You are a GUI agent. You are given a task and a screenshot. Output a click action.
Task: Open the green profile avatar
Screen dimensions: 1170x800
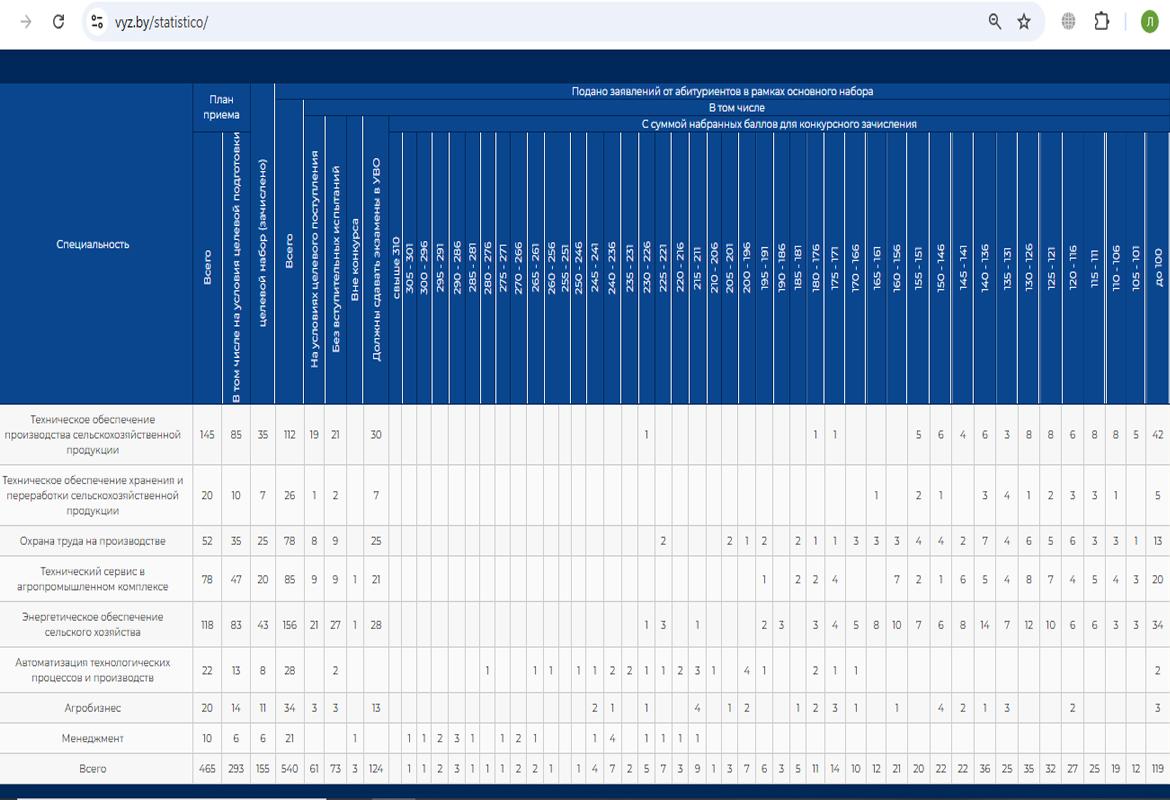coord(1149,22)
